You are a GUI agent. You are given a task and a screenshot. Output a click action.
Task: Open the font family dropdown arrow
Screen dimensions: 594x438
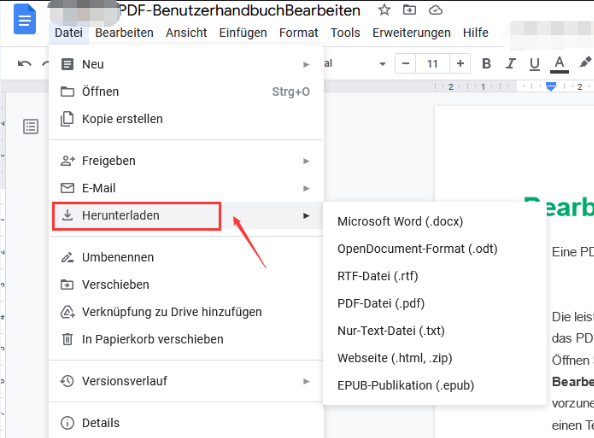[383, 64]
